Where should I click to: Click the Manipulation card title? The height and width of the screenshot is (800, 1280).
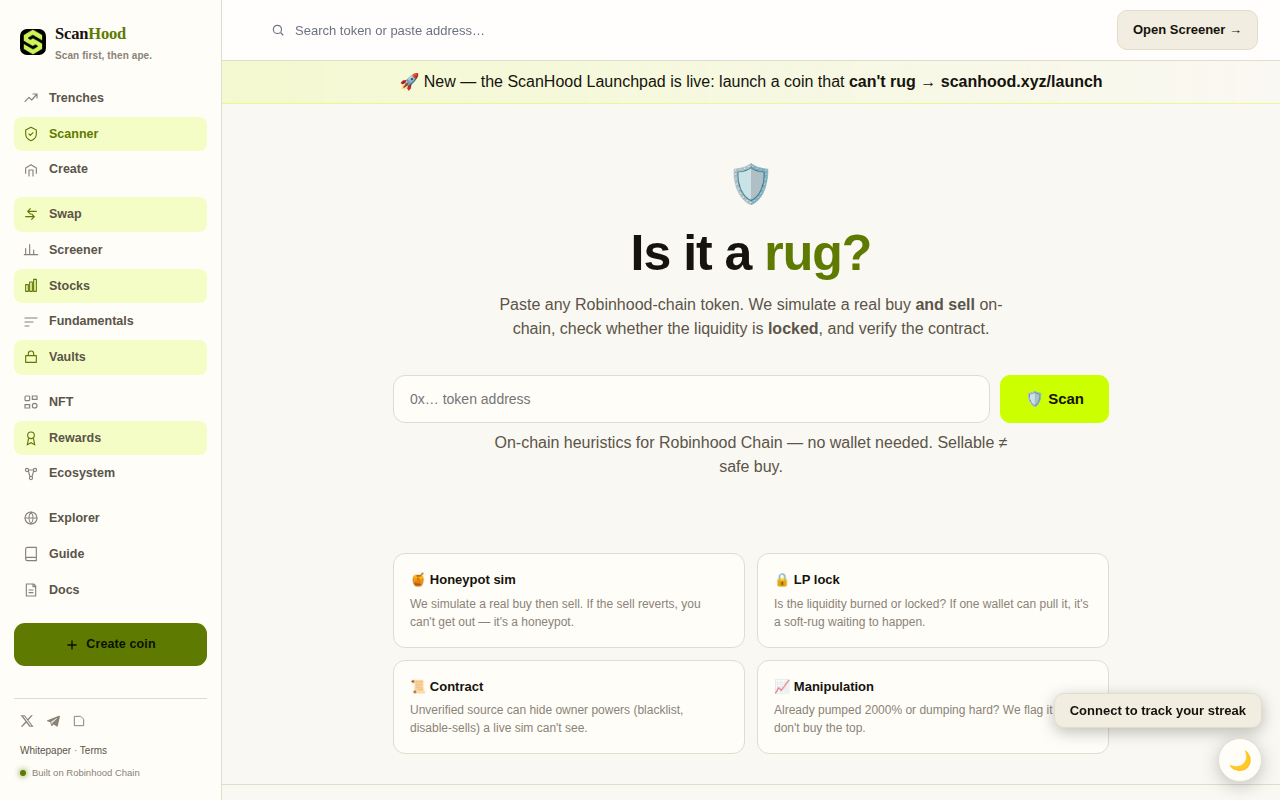click(824, 687)
